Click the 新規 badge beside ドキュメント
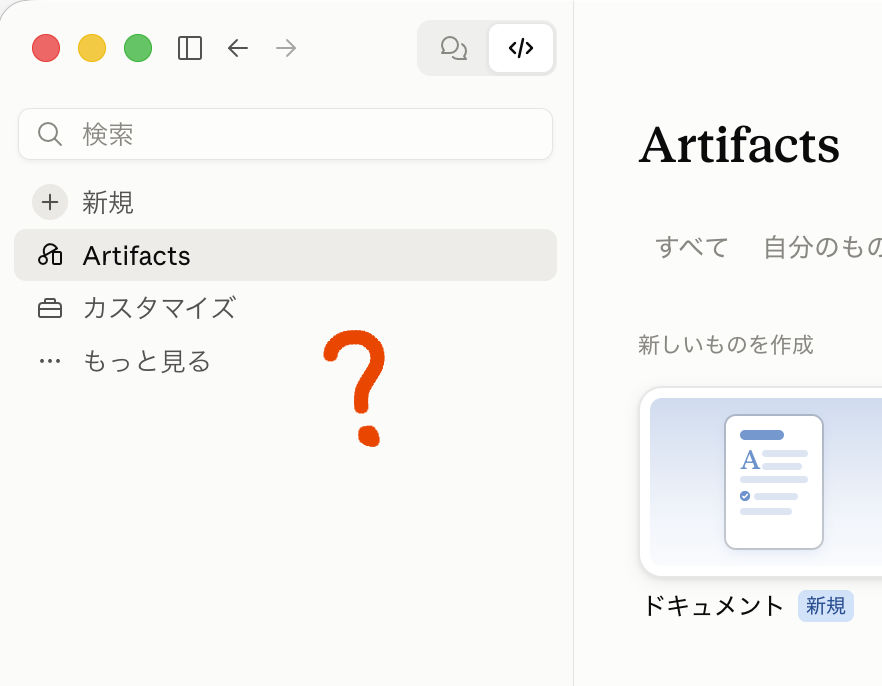This screenshot has height=686, width=882. (x=826, y=606)
